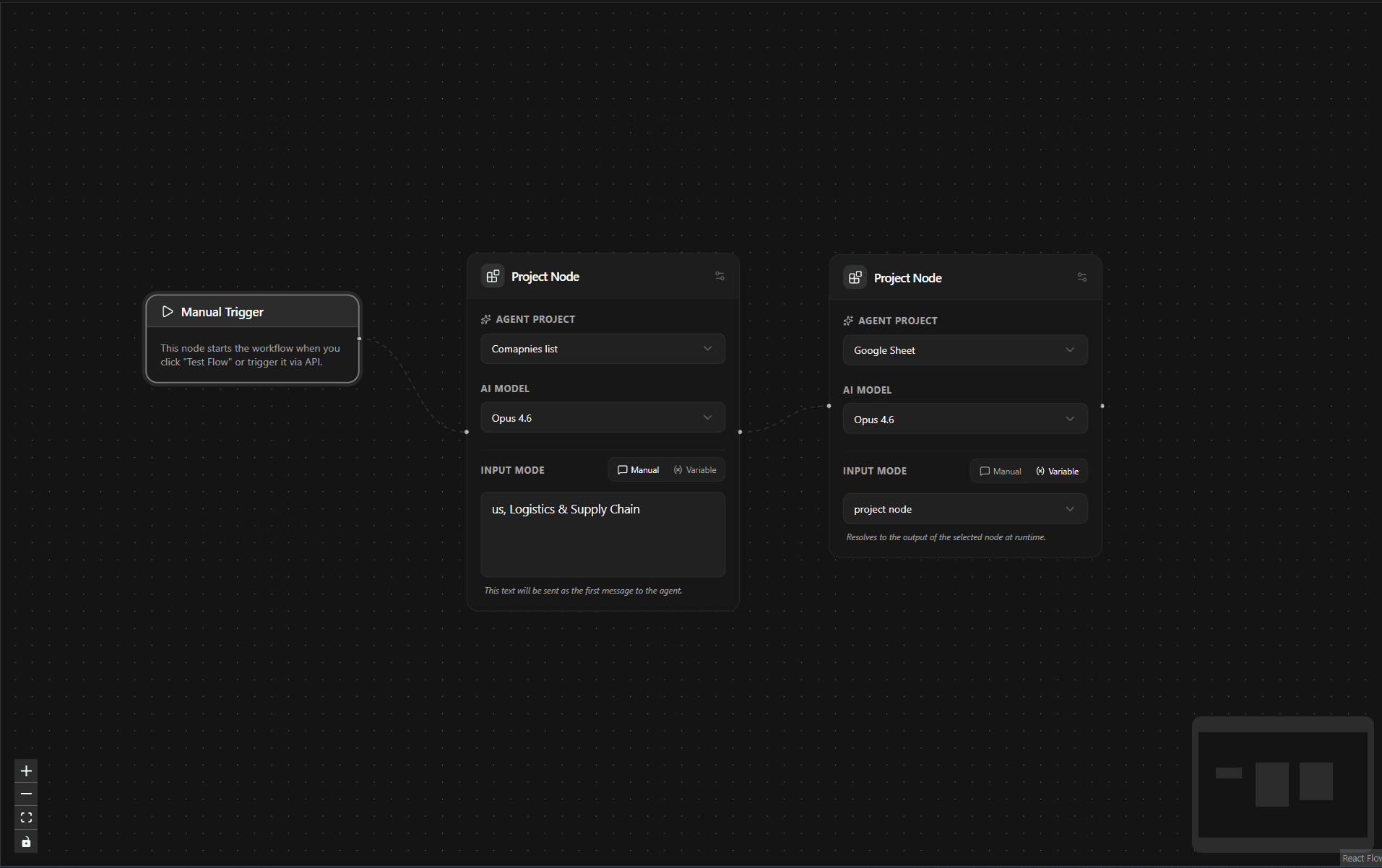The width and height of the screenshot is (1382, 868).
Task: Click the grid icon in first Project Node header
Action: (x=492, y=275)
